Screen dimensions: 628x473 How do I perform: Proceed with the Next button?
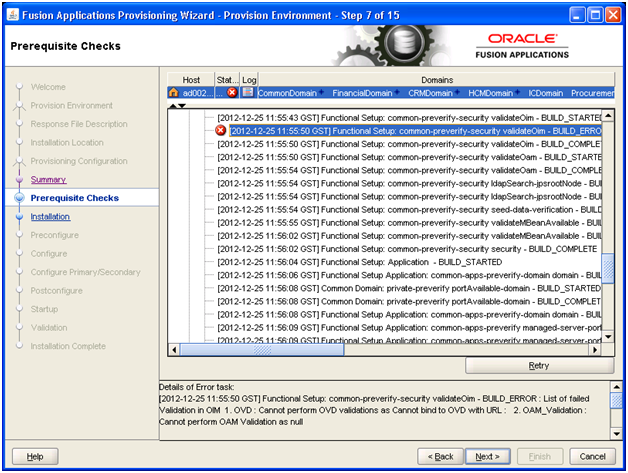pos(487,456)
